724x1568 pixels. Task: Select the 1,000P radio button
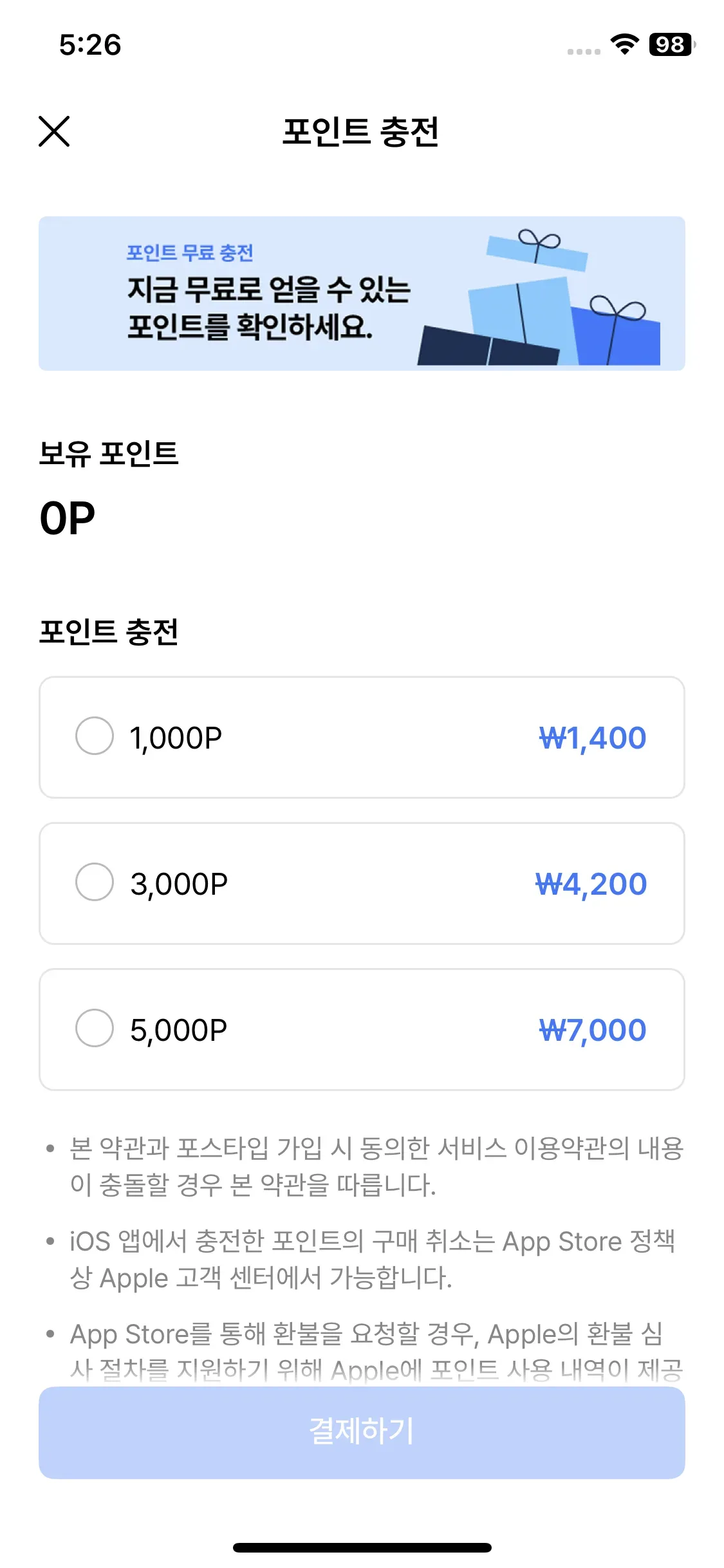pos(95,736)
